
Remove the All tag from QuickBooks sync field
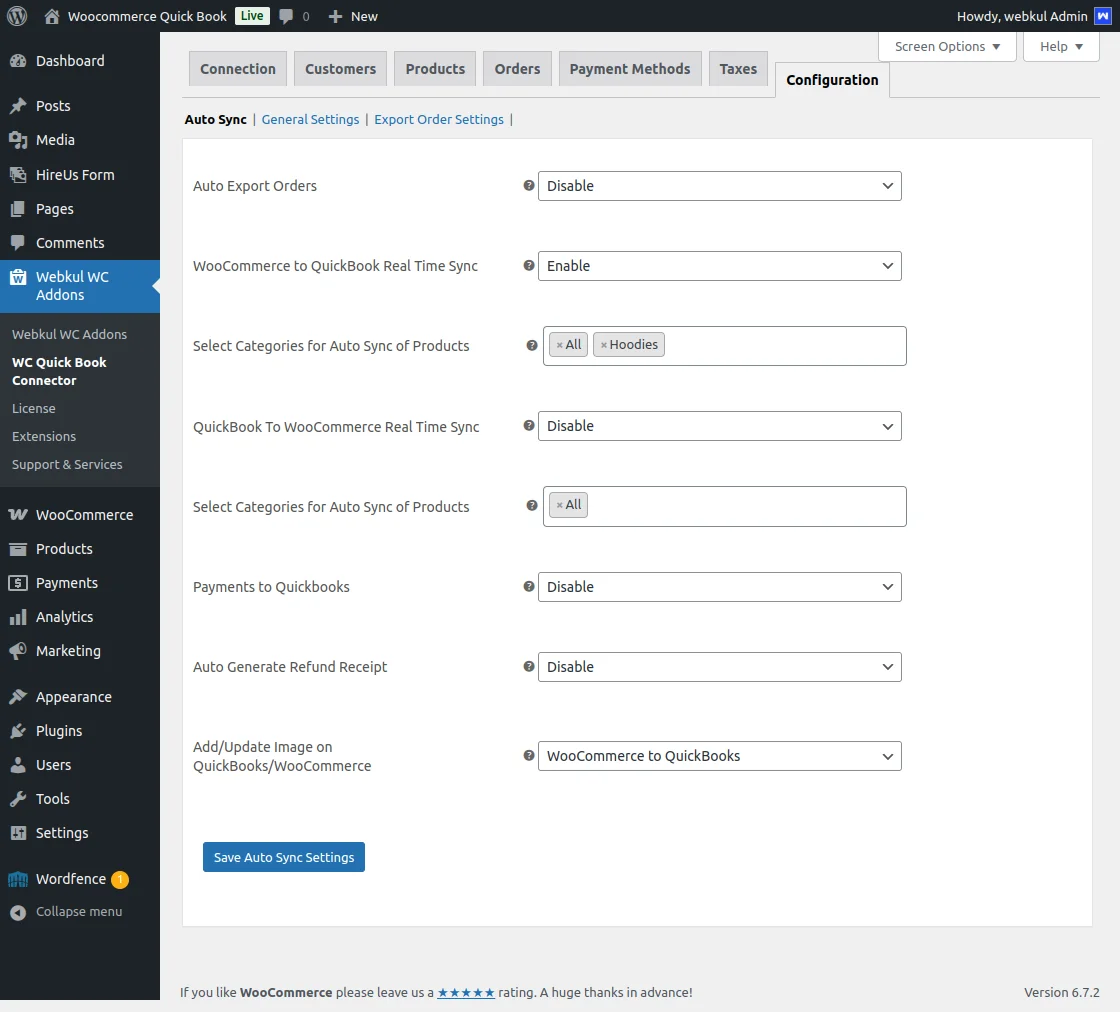[560, 505]
